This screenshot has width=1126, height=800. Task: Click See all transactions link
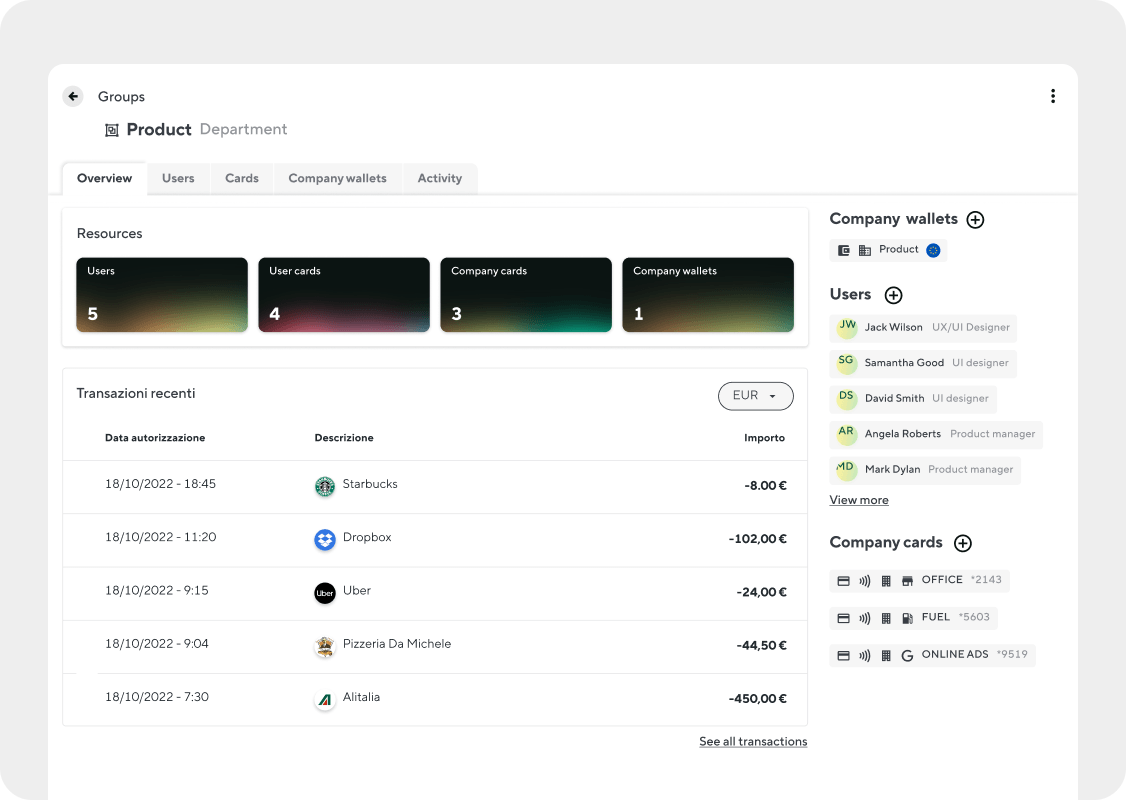[x=753, y=742]
